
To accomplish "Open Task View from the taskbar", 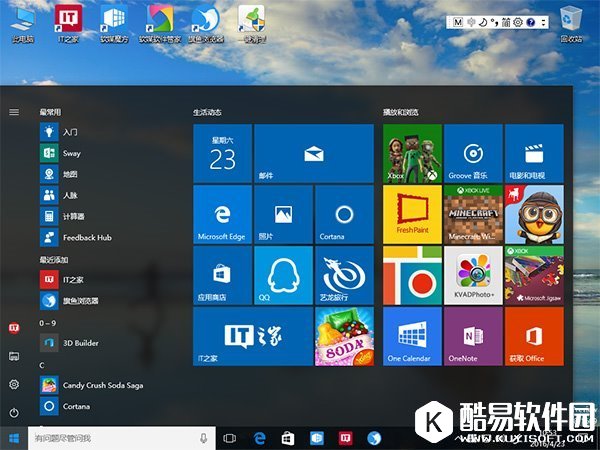I will (230, 438).
